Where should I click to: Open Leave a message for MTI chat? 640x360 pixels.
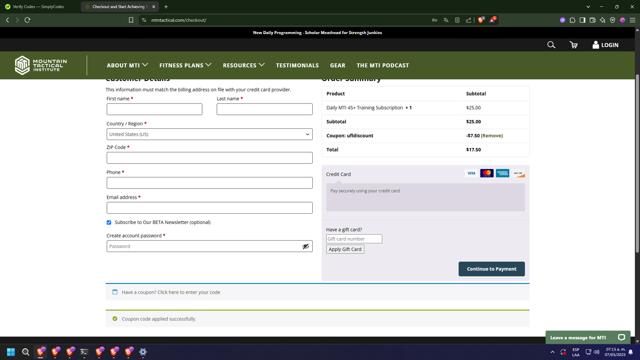point(588,338)
